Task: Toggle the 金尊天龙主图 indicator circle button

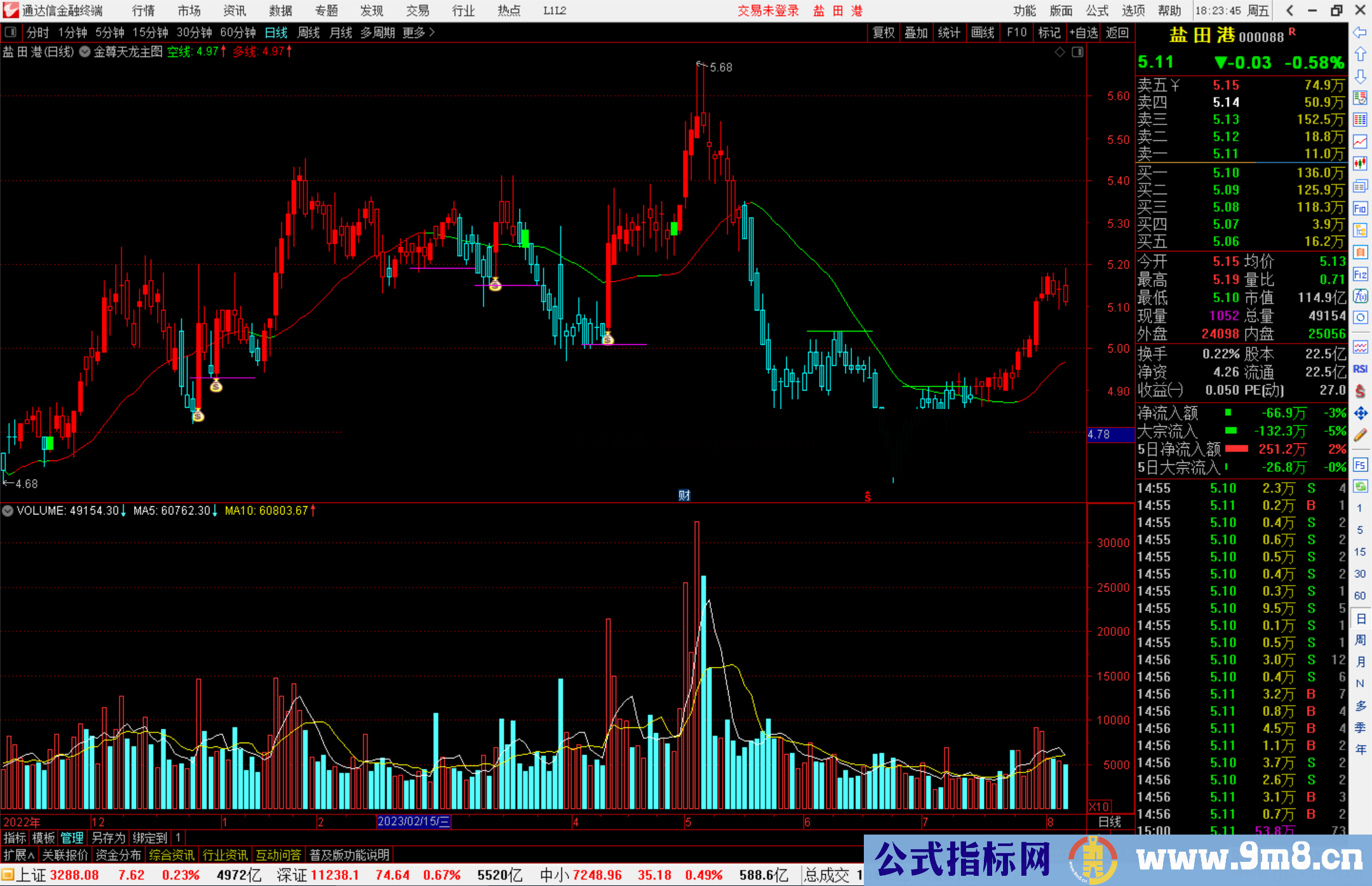Action: 84,52
